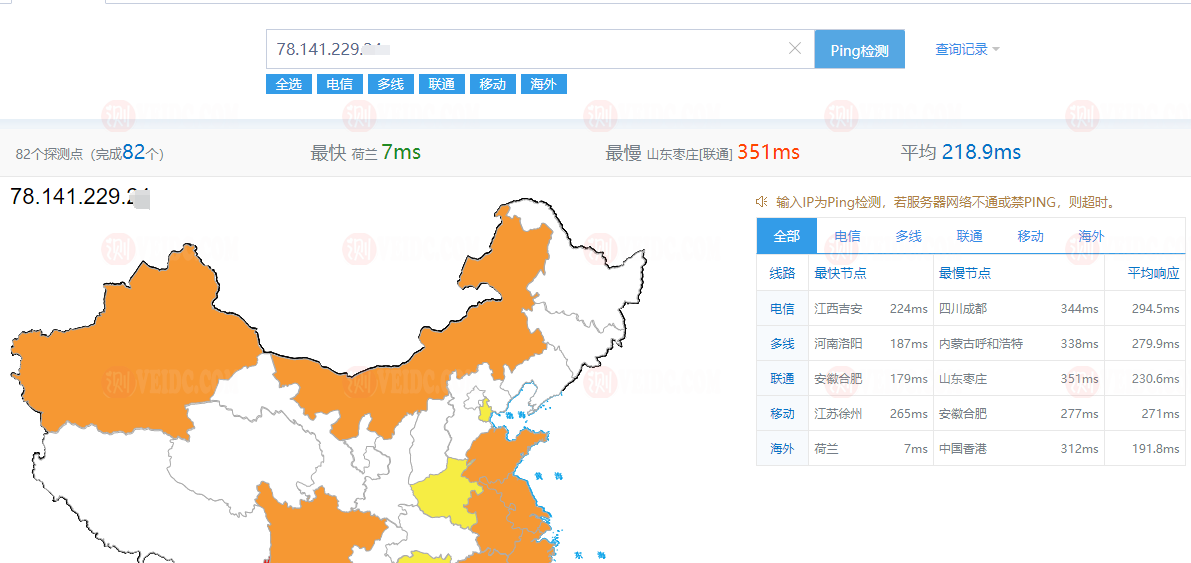Image resolution: width=1191 pixels, height=563 pixels.
Task: Click the 294.5ms average value
Action: coord(1155,308)
